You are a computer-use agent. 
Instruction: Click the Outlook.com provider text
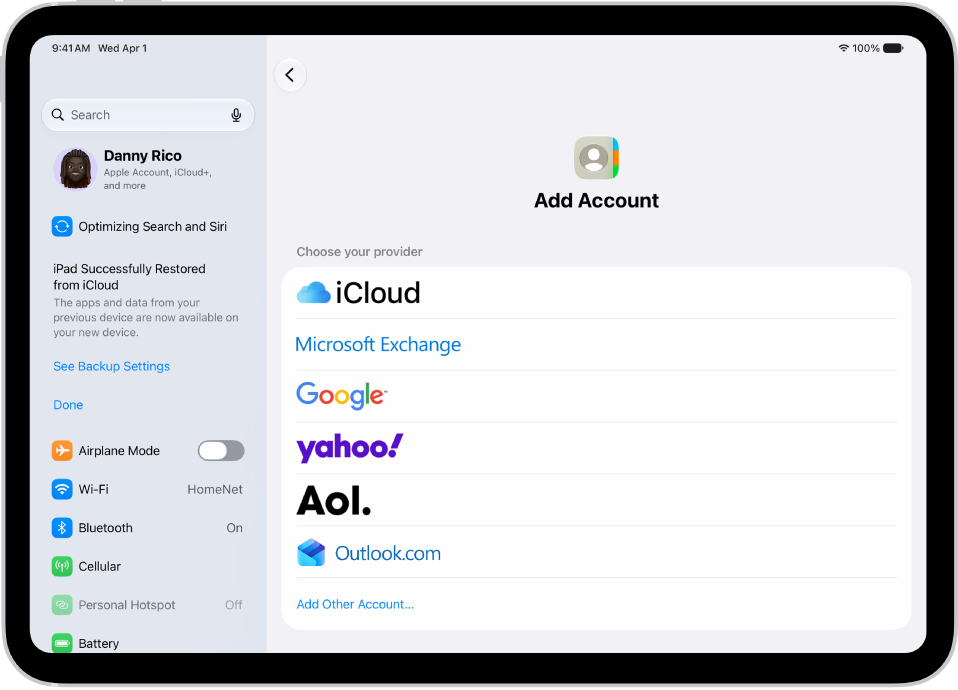click(387, 554)
